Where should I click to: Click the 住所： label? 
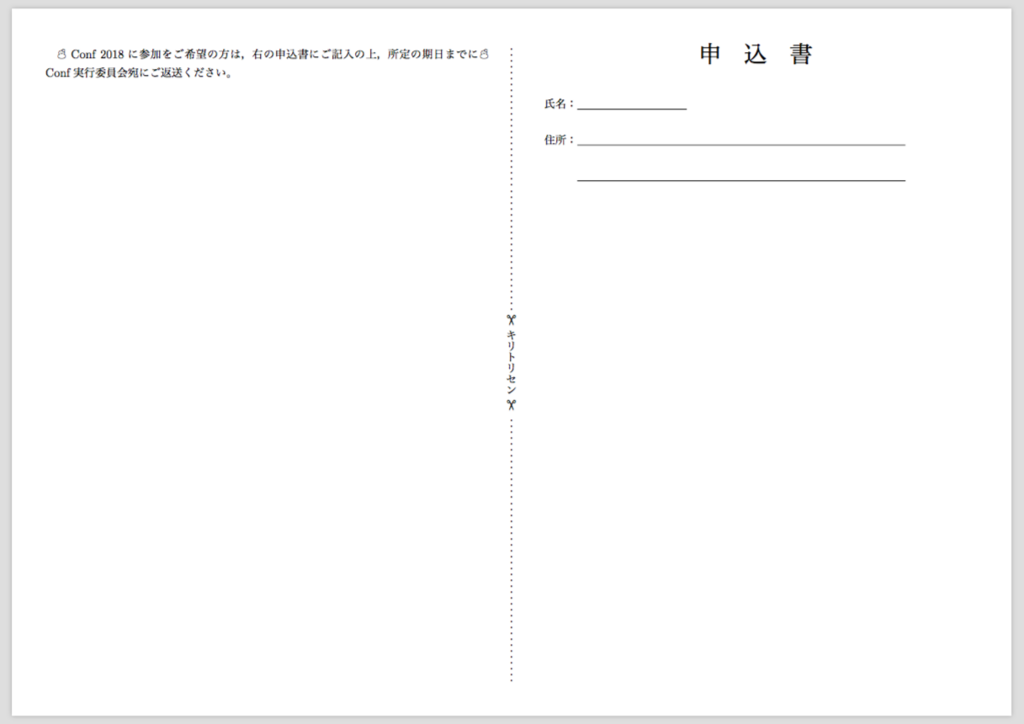pos(559,140)
